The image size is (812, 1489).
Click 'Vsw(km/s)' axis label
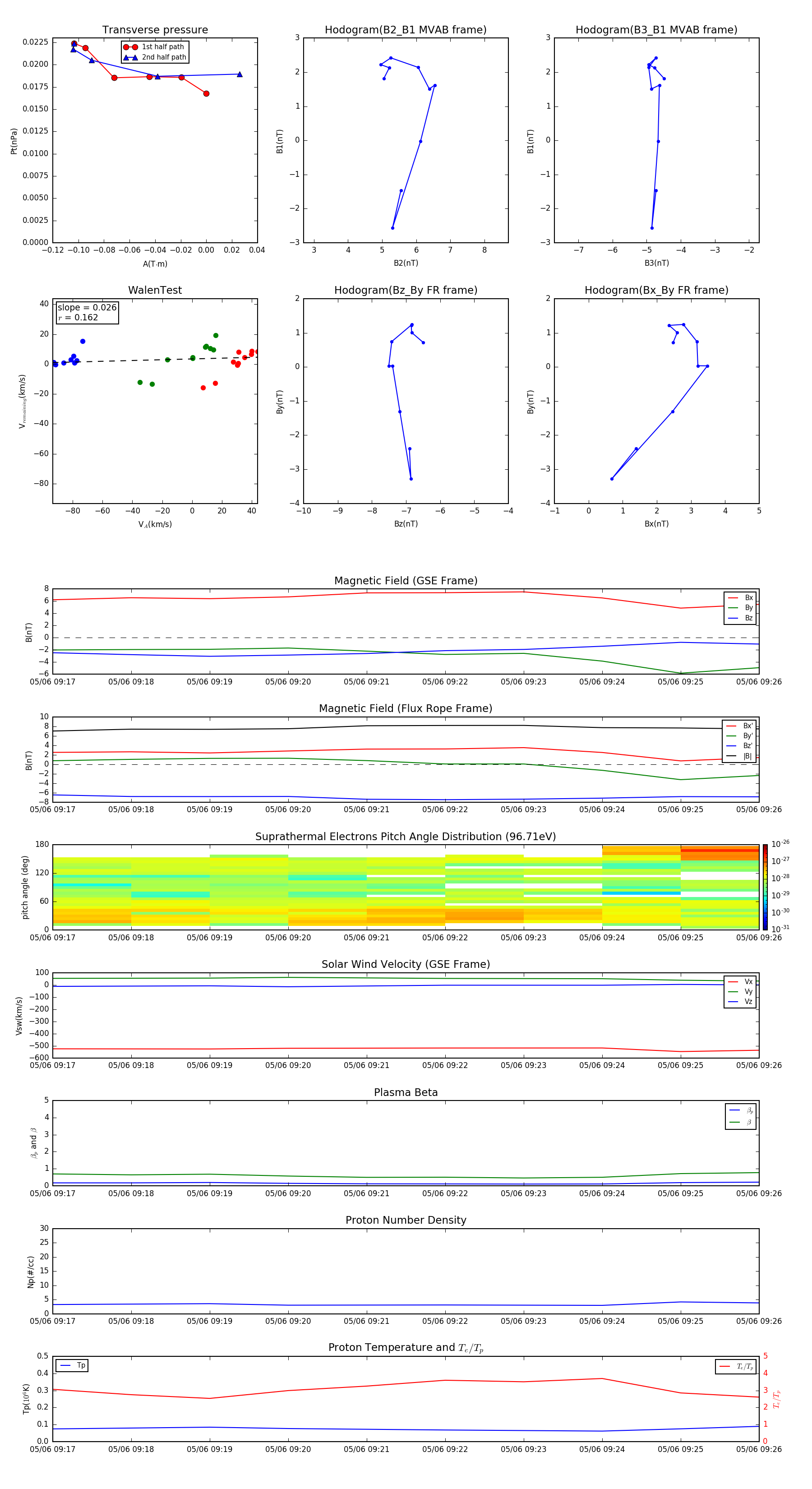tap(19, 1016)
